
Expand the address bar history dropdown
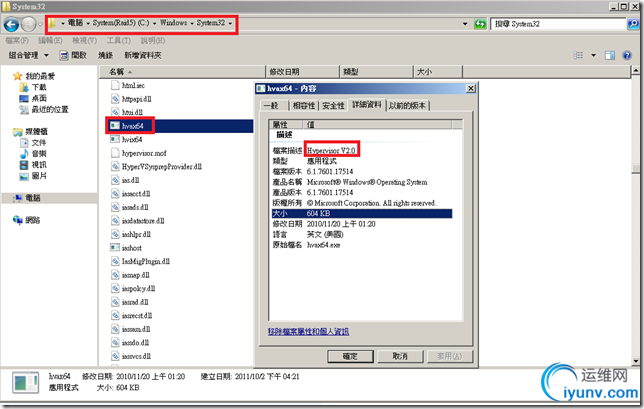[x=465, y=24]
